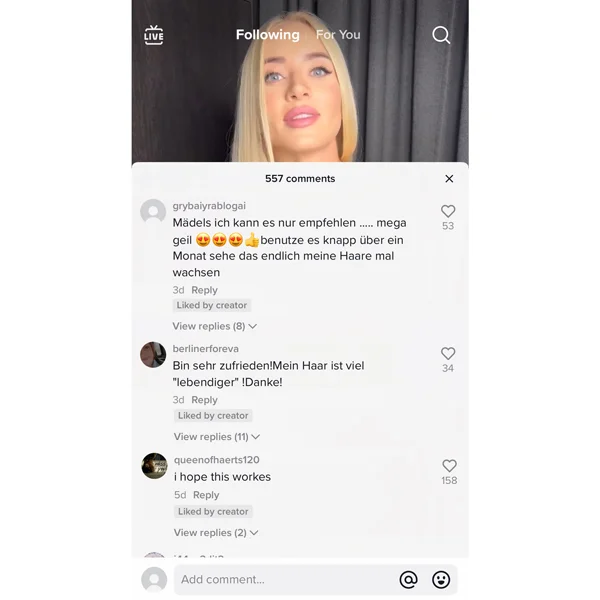This screenshot has height=600, width=600.
Task: Like grybaiyrablogai's comment with the heart
Action: tap(448, 211)
